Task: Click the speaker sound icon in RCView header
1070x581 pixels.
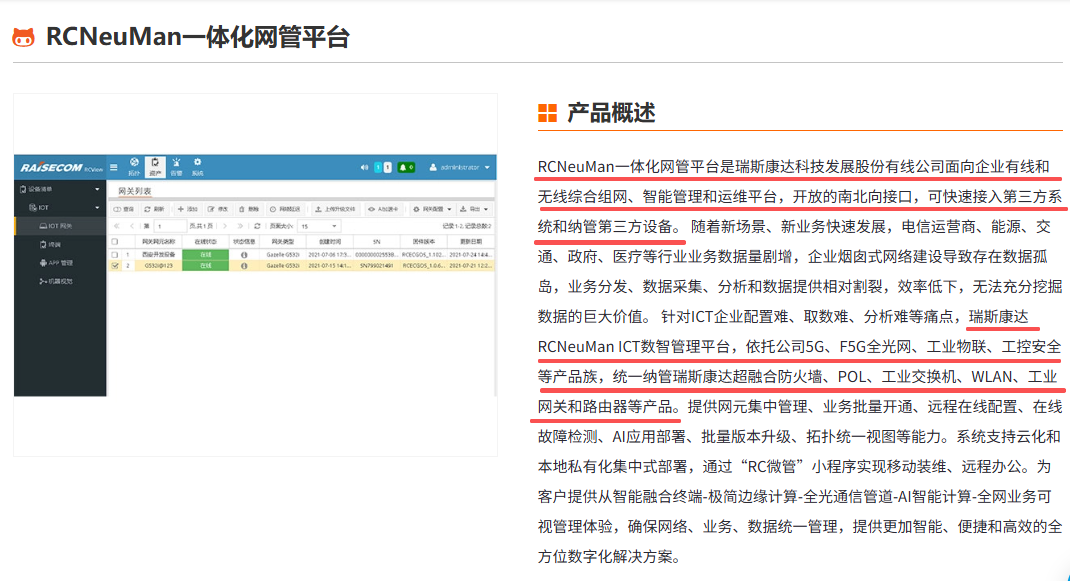Action: coord(364,167)
